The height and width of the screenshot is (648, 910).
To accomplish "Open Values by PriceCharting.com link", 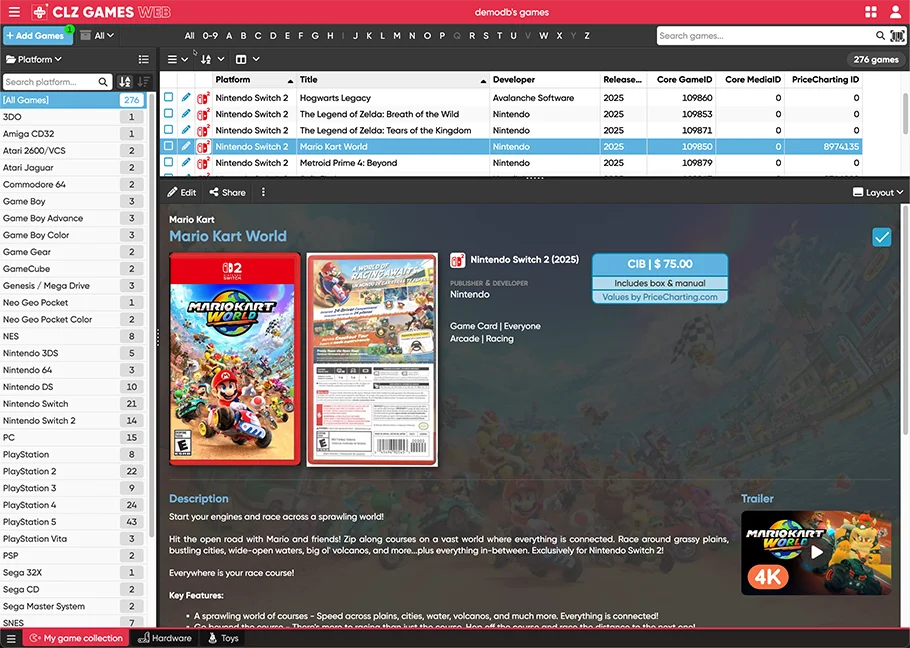I will click(x=660, y=297).
